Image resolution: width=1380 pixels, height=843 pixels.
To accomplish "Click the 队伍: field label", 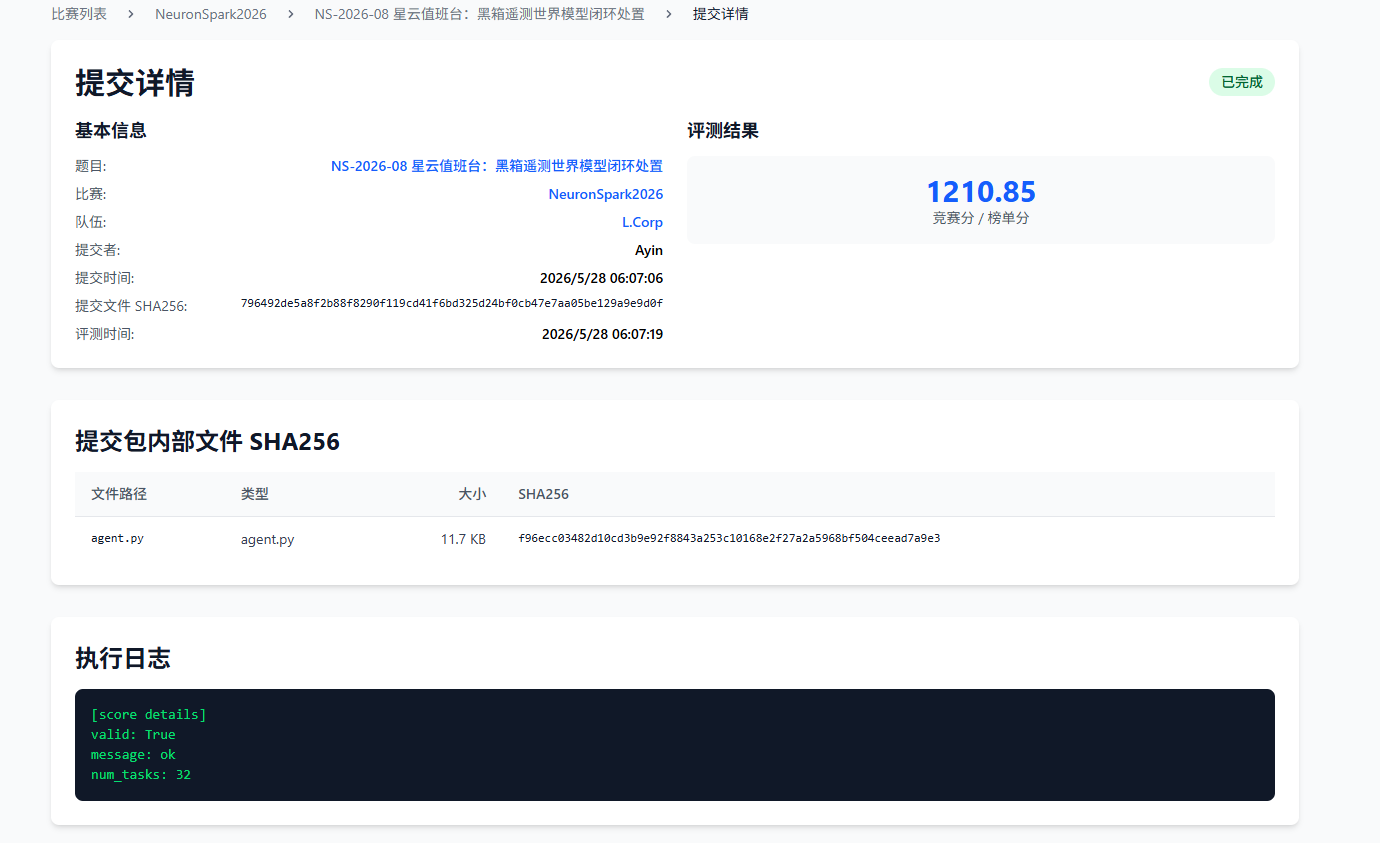I will tap(91, 222).
